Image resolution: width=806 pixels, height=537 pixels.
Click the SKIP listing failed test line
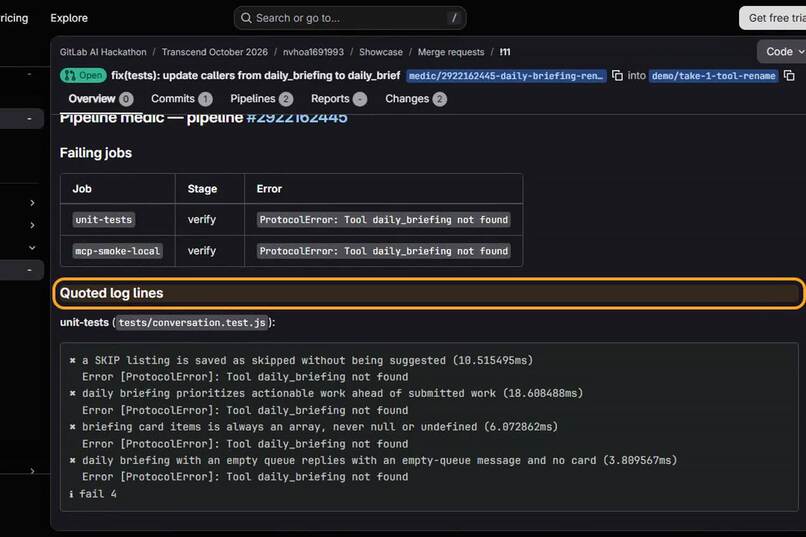[301, 360]
